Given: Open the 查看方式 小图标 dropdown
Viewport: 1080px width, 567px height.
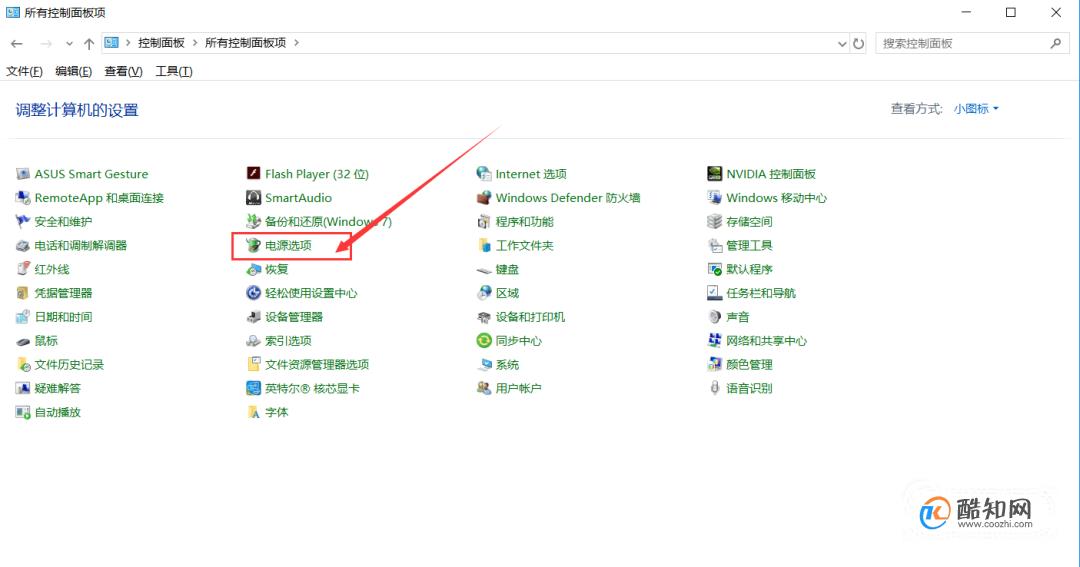Looking at the screenshot, I should [976, 109].
